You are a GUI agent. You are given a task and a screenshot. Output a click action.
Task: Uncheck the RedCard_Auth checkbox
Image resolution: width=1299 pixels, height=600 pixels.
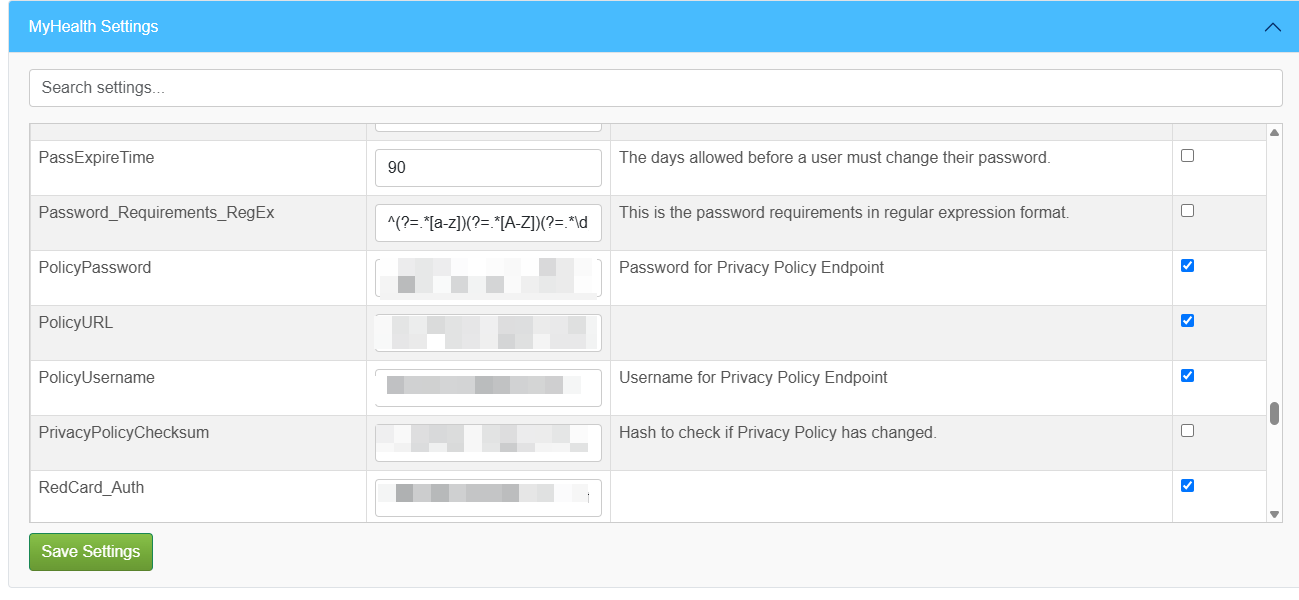pyautogui.click(x=1187, y=486)
